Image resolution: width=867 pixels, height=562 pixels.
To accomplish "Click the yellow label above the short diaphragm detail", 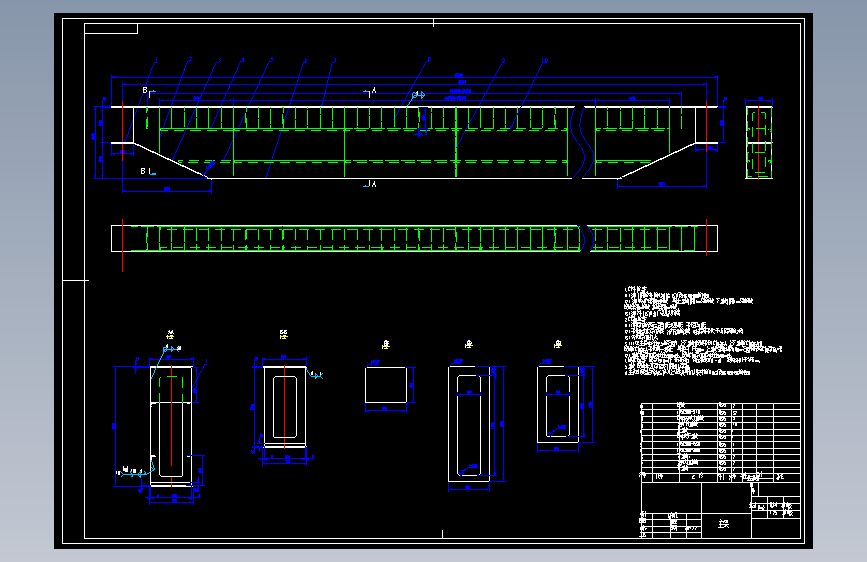I will (558, 344).
